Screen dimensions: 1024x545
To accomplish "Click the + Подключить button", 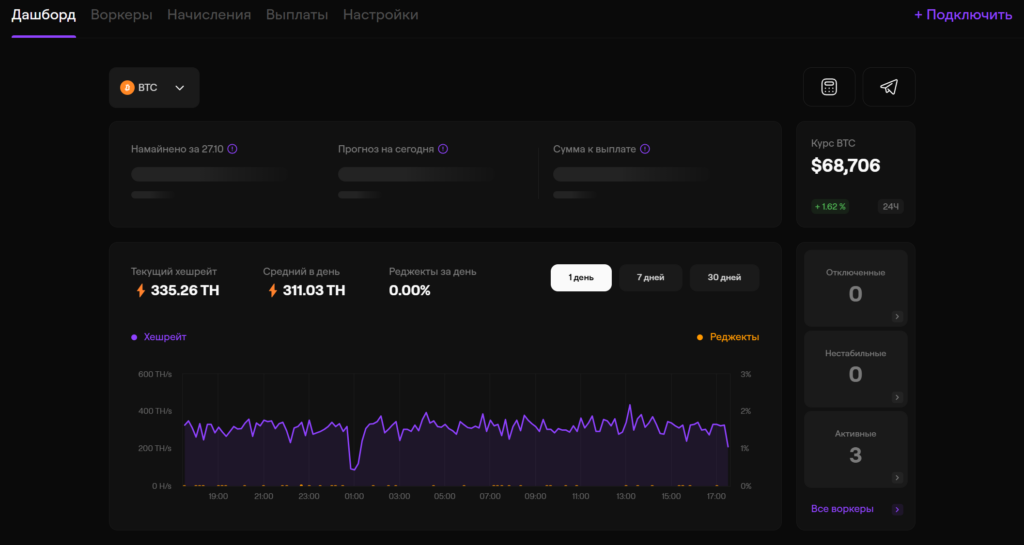I will point(962,15).
